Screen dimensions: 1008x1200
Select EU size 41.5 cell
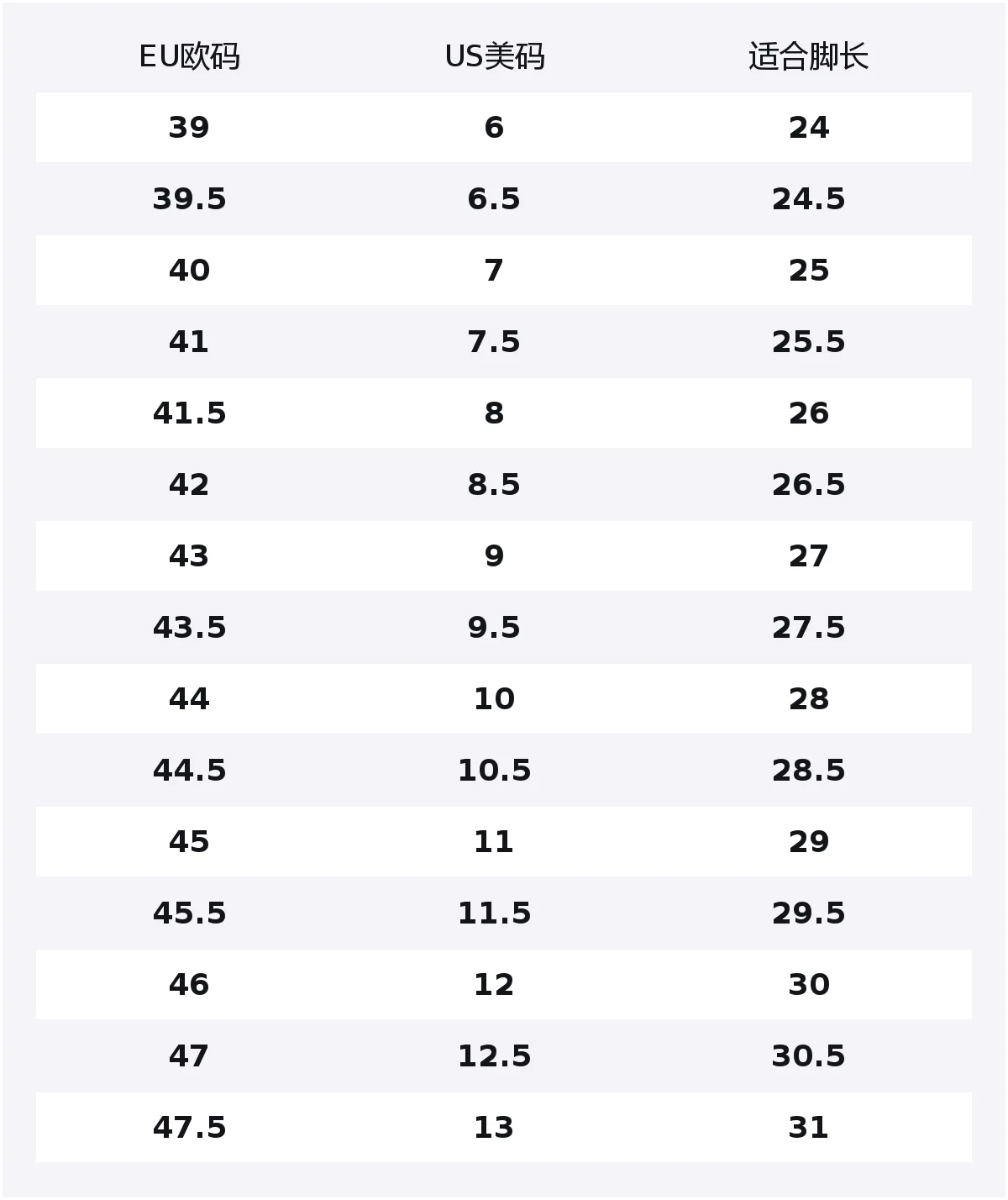tap(189, 413)
